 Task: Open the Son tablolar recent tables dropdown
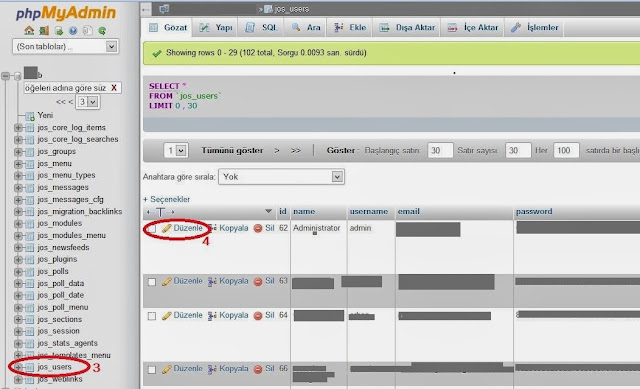tap(66, 47)
